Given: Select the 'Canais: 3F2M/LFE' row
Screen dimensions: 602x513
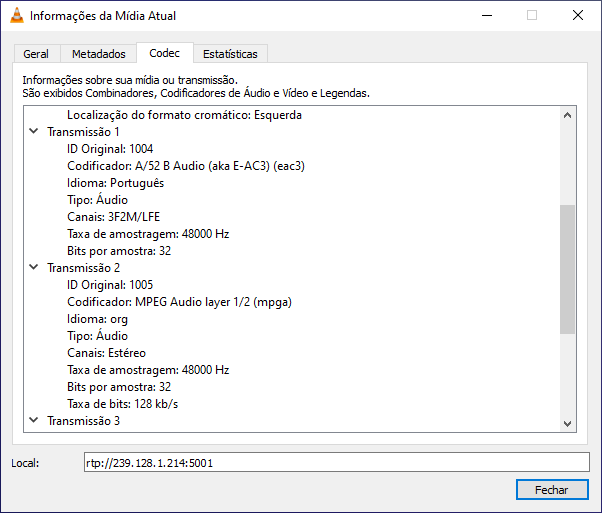Looking at the screenshot, I should point(114,217).
